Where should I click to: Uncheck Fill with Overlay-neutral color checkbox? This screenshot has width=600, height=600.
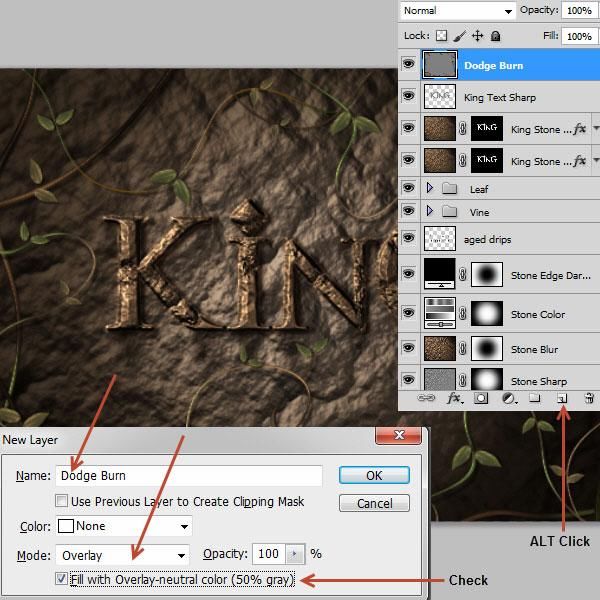62,578
